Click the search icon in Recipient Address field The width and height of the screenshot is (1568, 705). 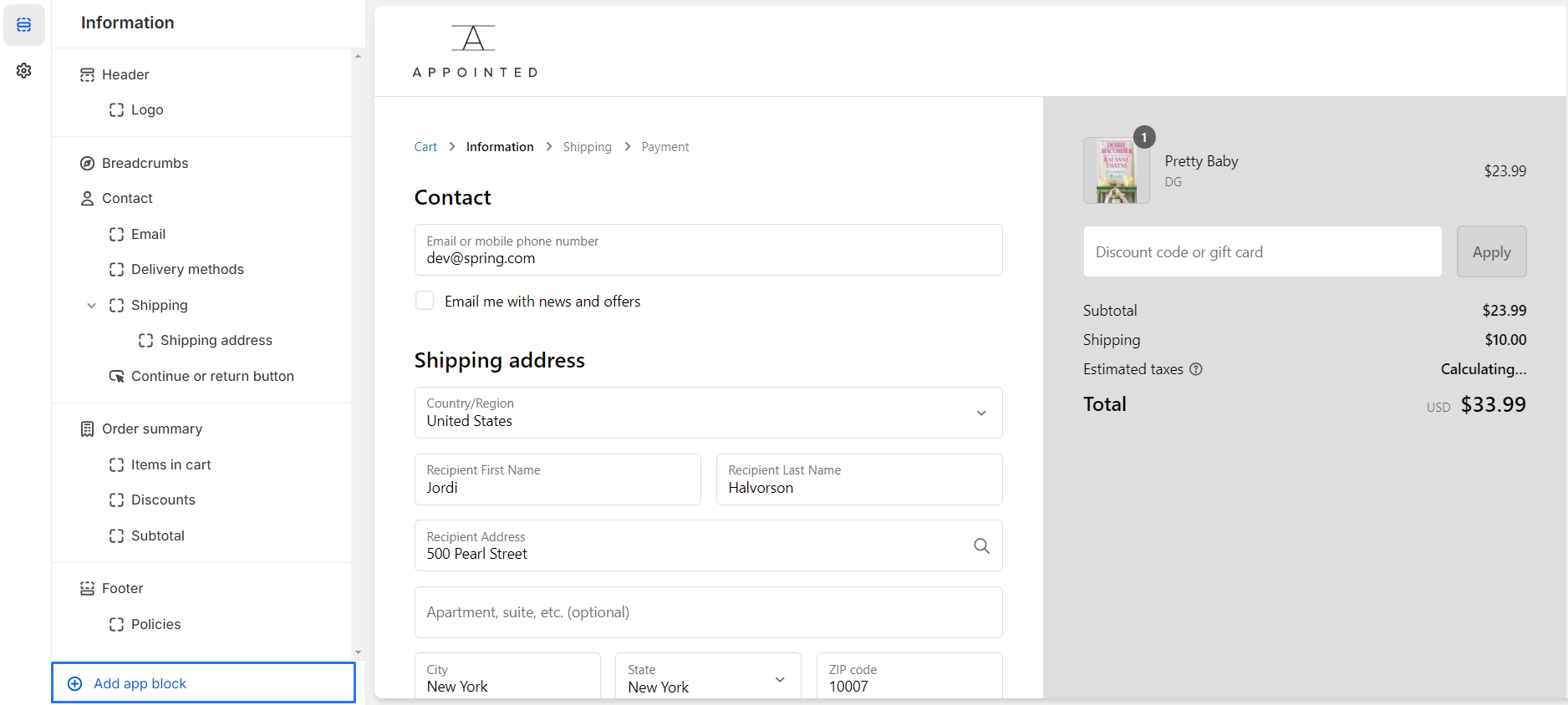point(981,546)
